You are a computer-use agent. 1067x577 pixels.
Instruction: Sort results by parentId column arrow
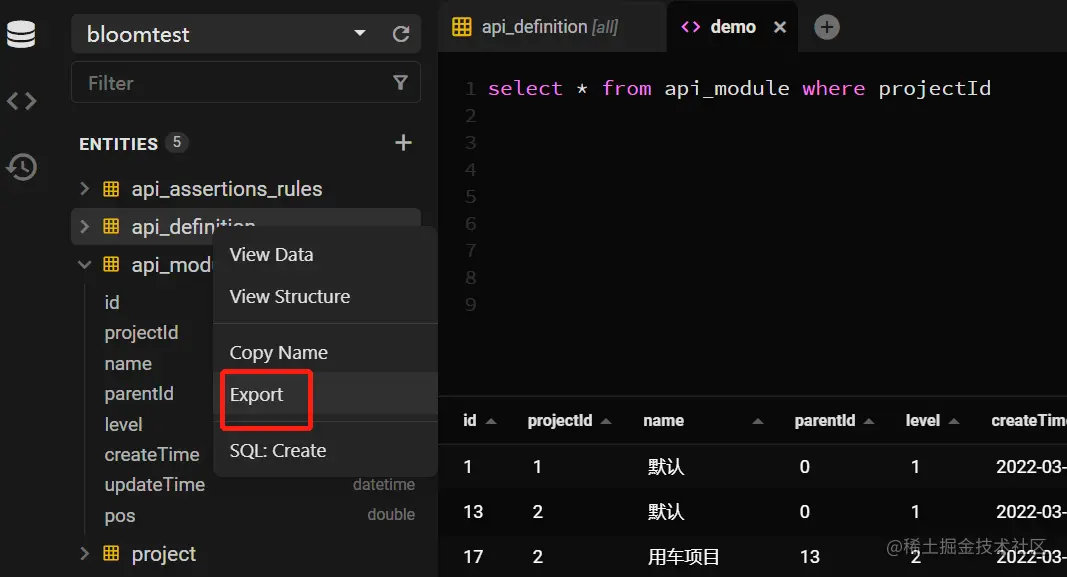[868, 421]
